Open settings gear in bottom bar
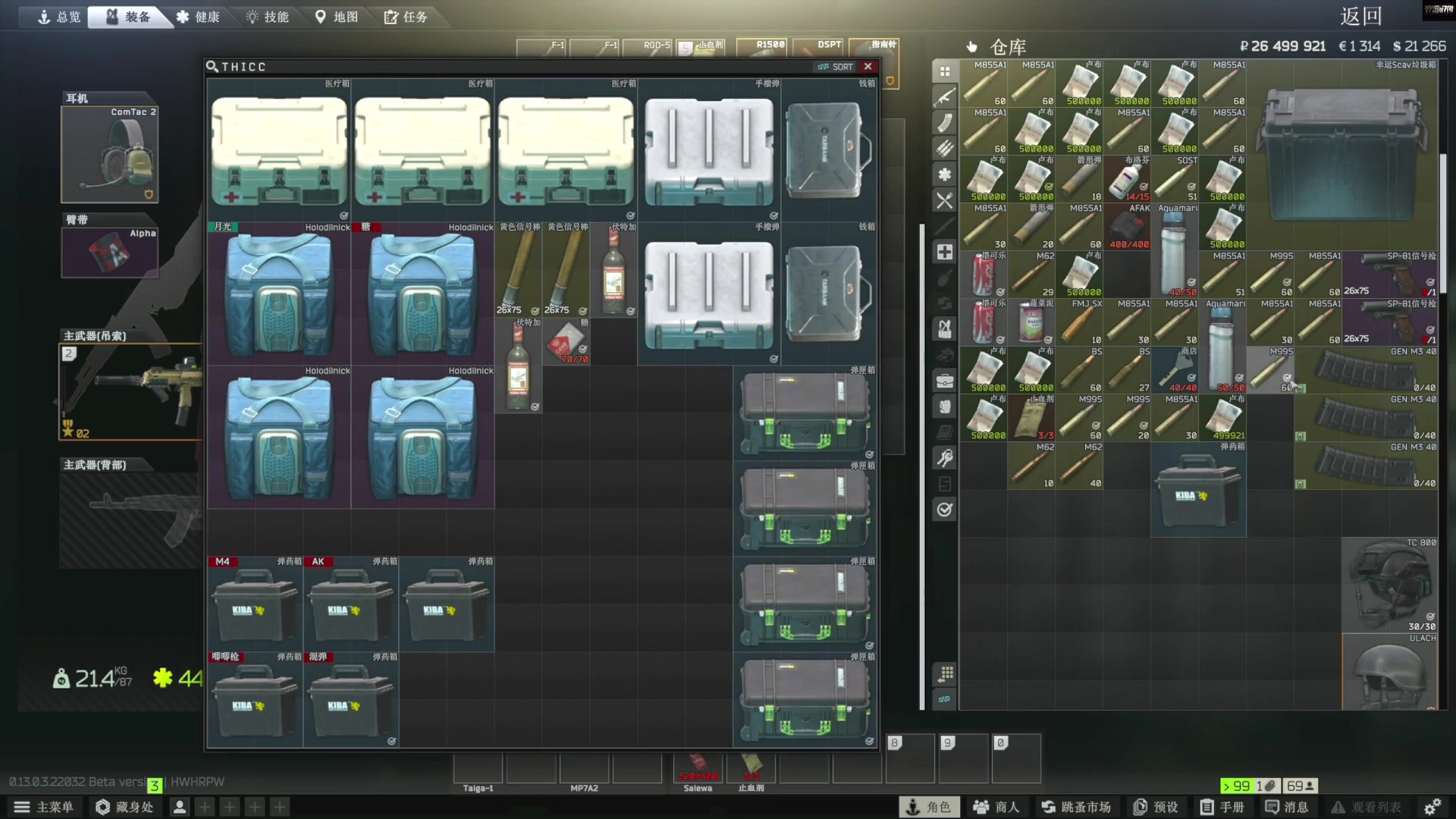The height and width of the screenshot is (819, 1456). click(1433, 807)
